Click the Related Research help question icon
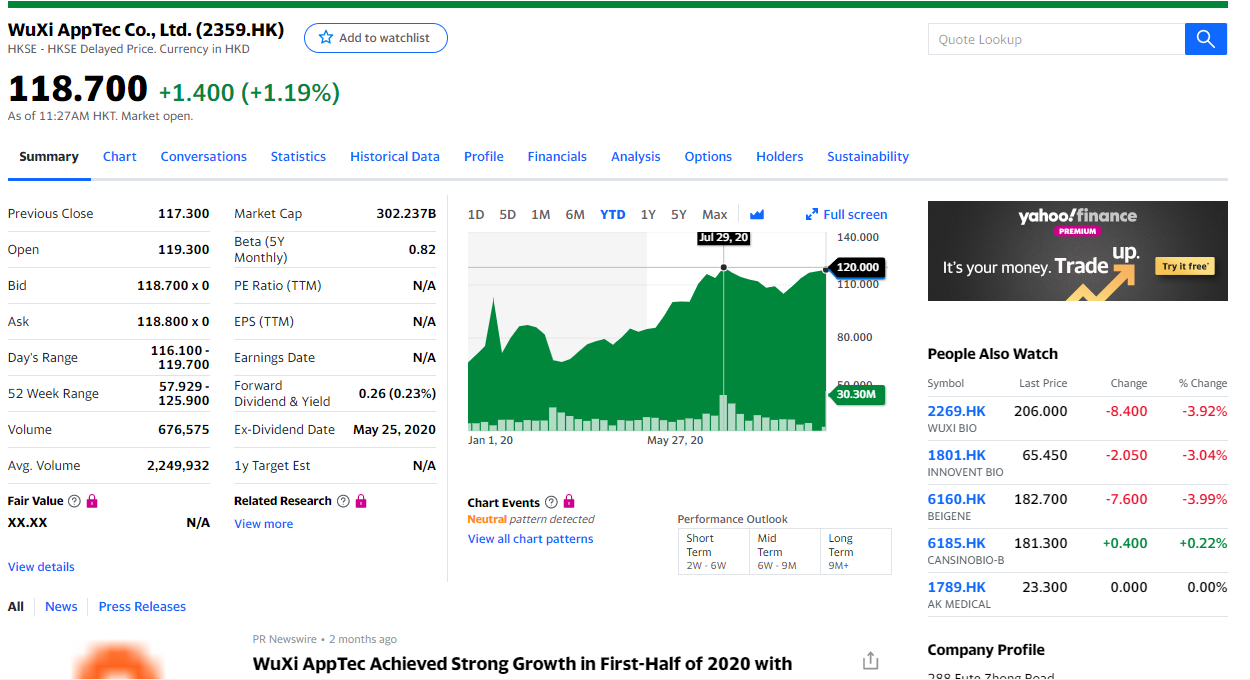1250x680 pixels. point(343,501)
